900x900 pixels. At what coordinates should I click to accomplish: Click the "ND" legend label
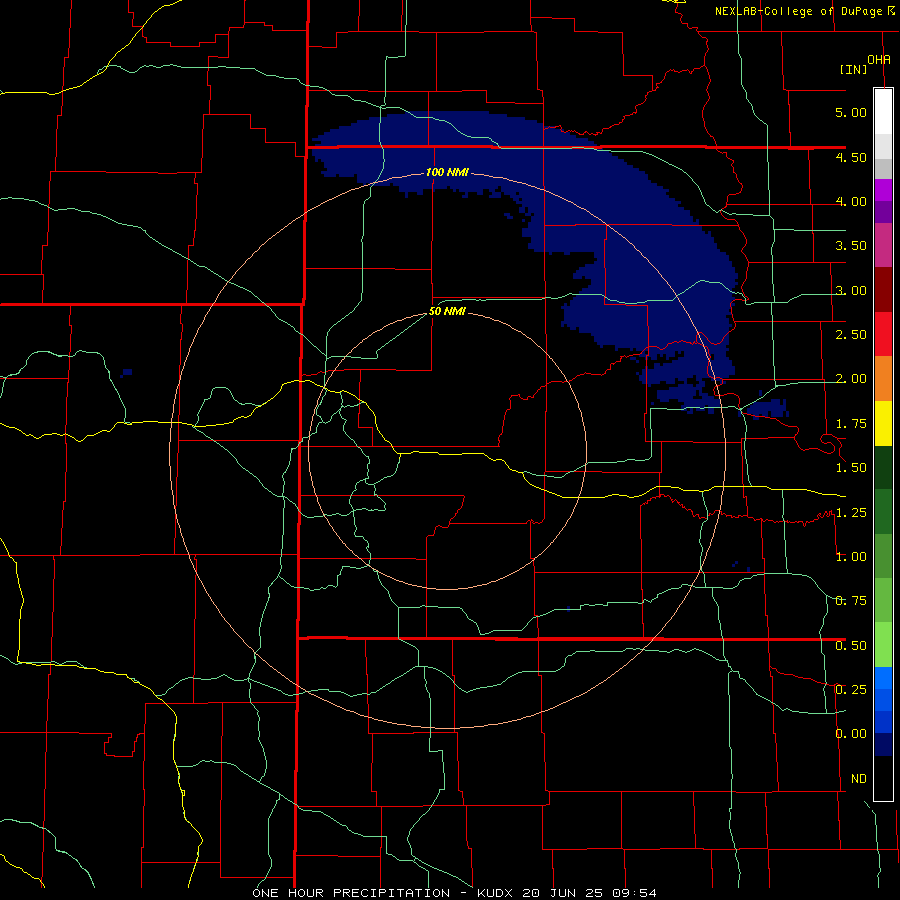tap(859, 778)
